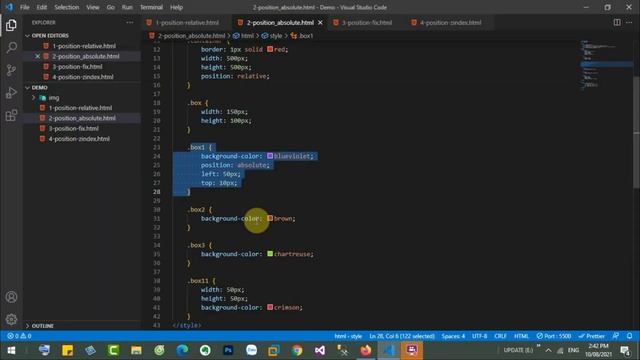The image size is (640, 360).
Task: Click errors and warnings count in status bar
Action: pos(19,336)
